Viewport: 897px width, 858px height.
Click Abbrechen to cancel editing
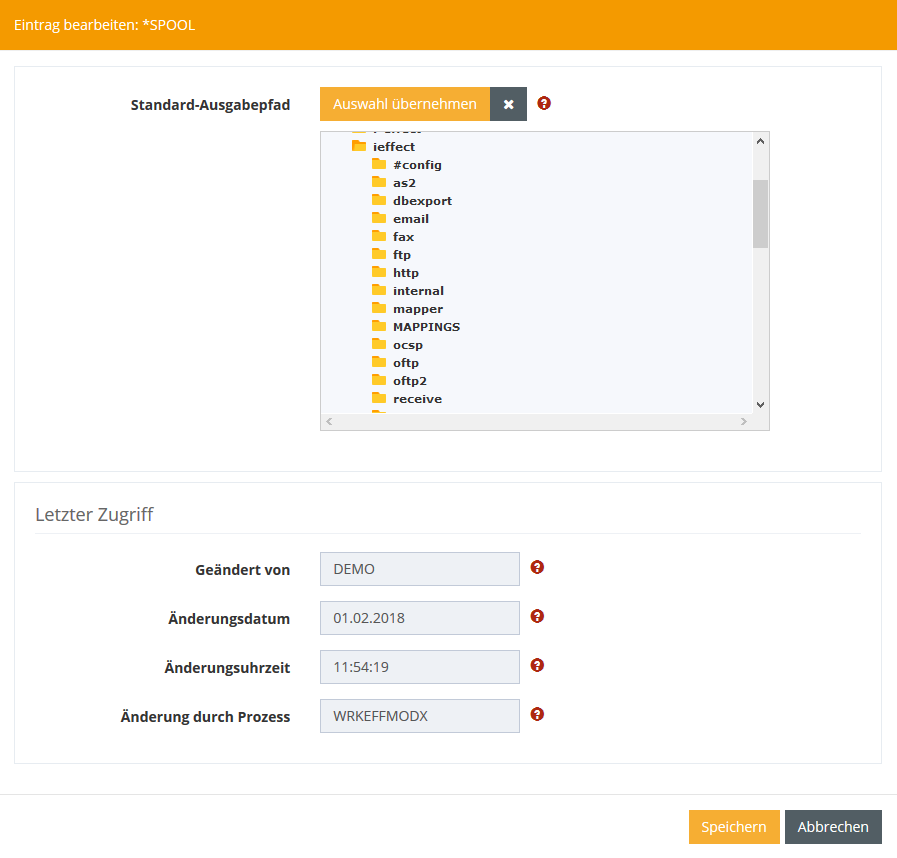pos(832,827)
